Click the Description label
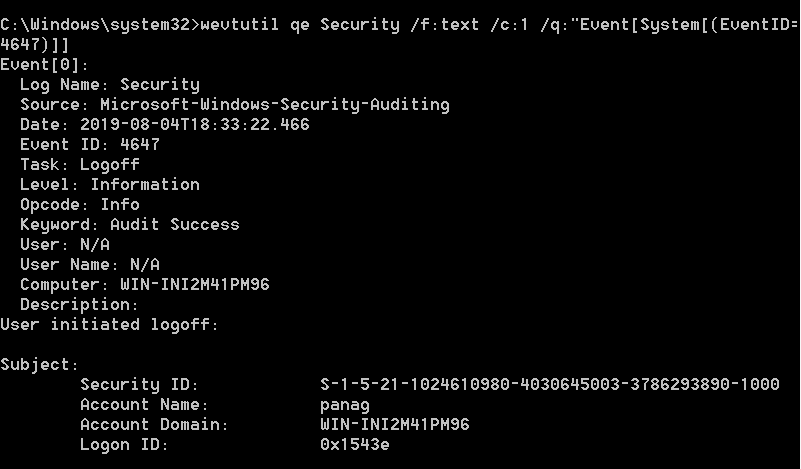 coord(79,305)
